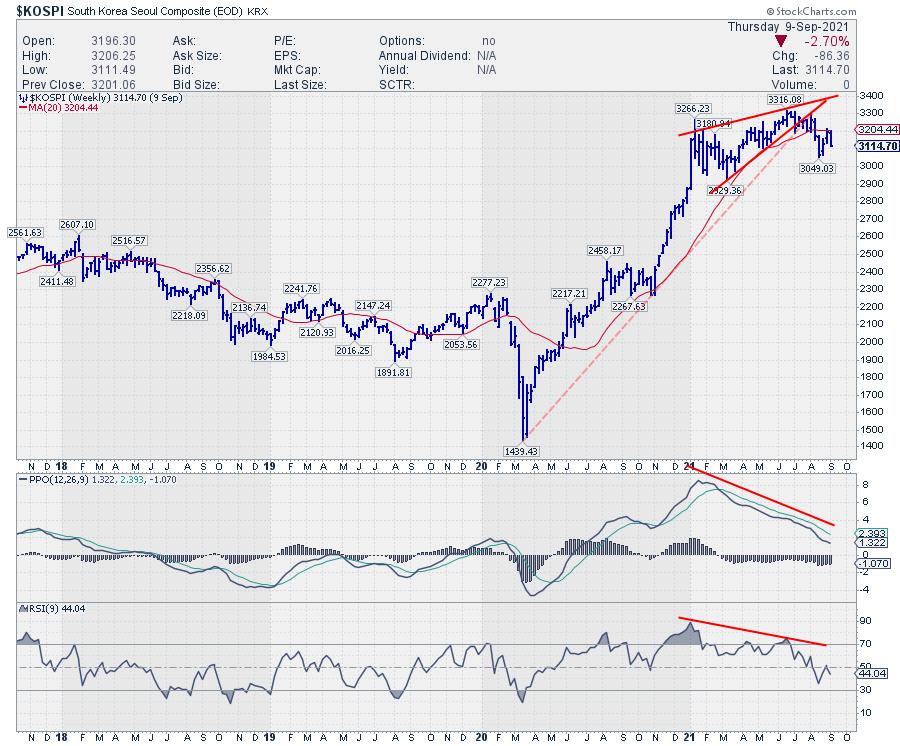Click the $KOSPI ticker symbol title
Image resolution: width=900 pixels, height=746 pixels.
pyautogui.click(x=34, y=11)
